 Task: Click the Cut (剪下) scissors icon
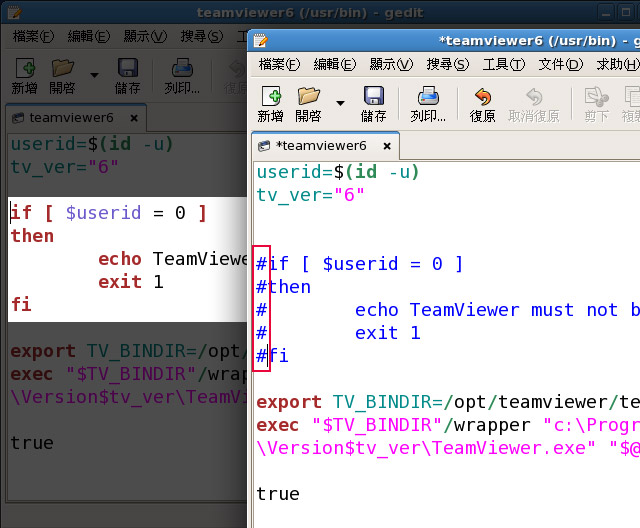coord(596,97)
